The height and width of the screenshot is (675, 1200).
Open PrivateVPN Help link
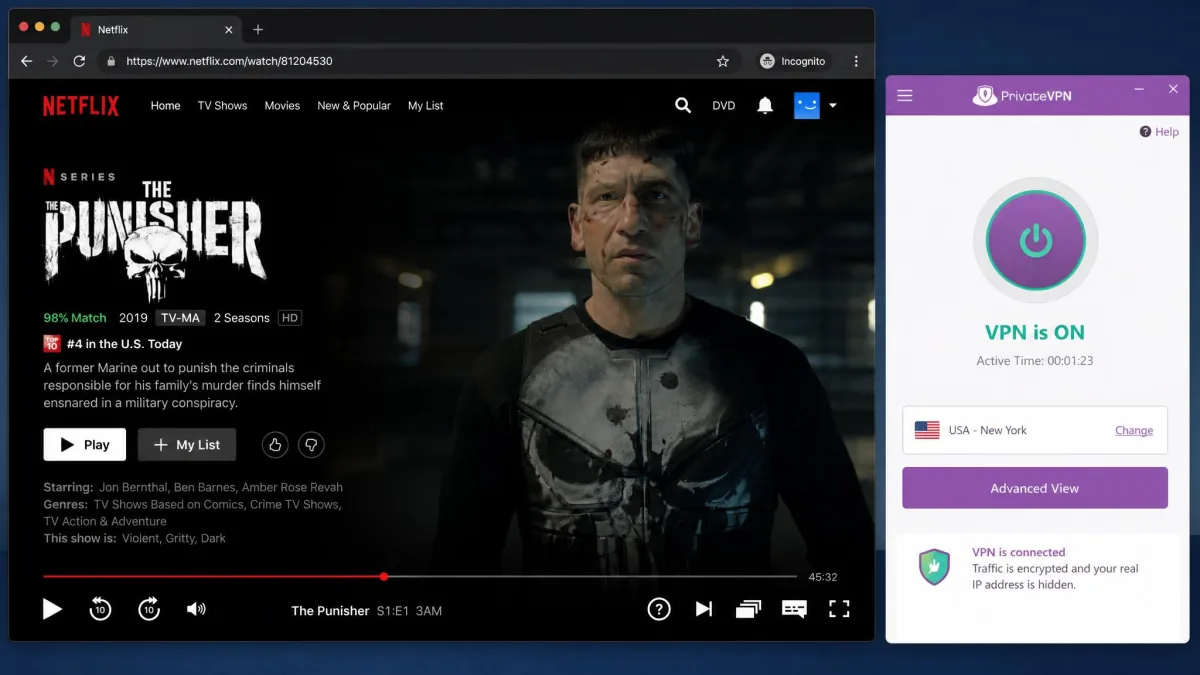1159,131
